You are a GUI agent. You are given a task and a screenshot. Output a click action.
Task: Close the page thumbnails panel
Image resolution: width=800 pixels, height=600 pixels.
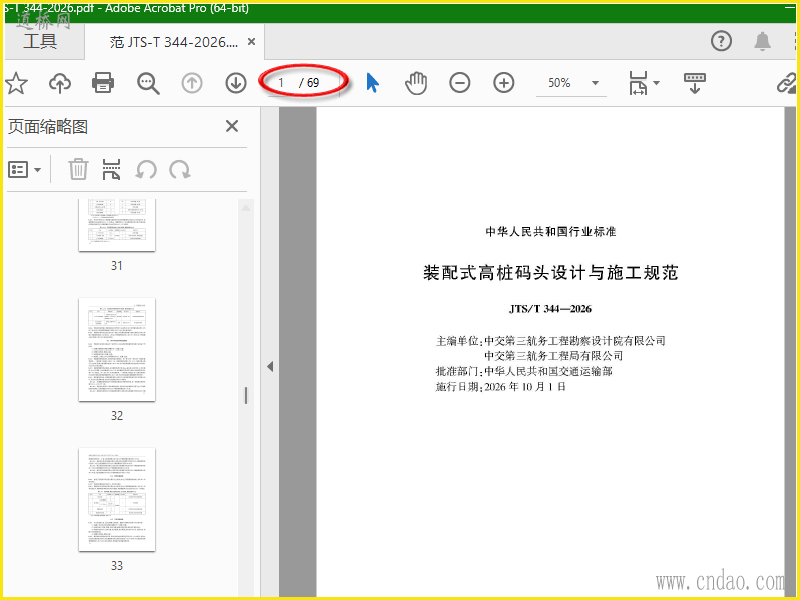pos(232,126)
